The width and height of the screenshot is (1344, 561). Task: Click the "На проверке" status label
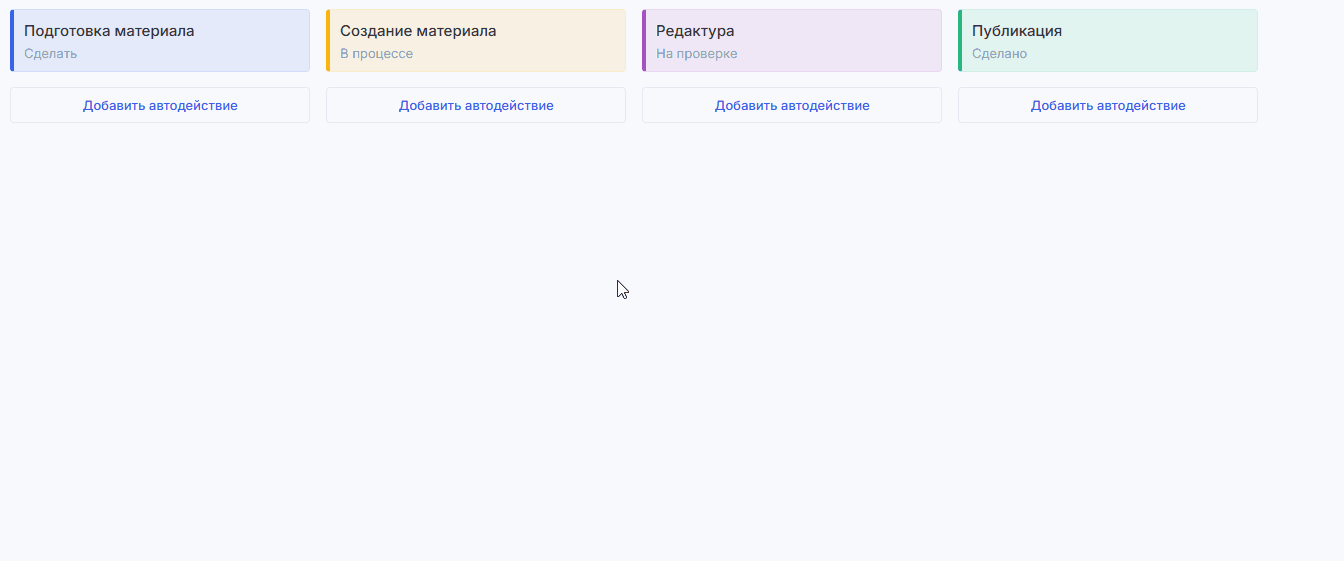coord(696,54)
